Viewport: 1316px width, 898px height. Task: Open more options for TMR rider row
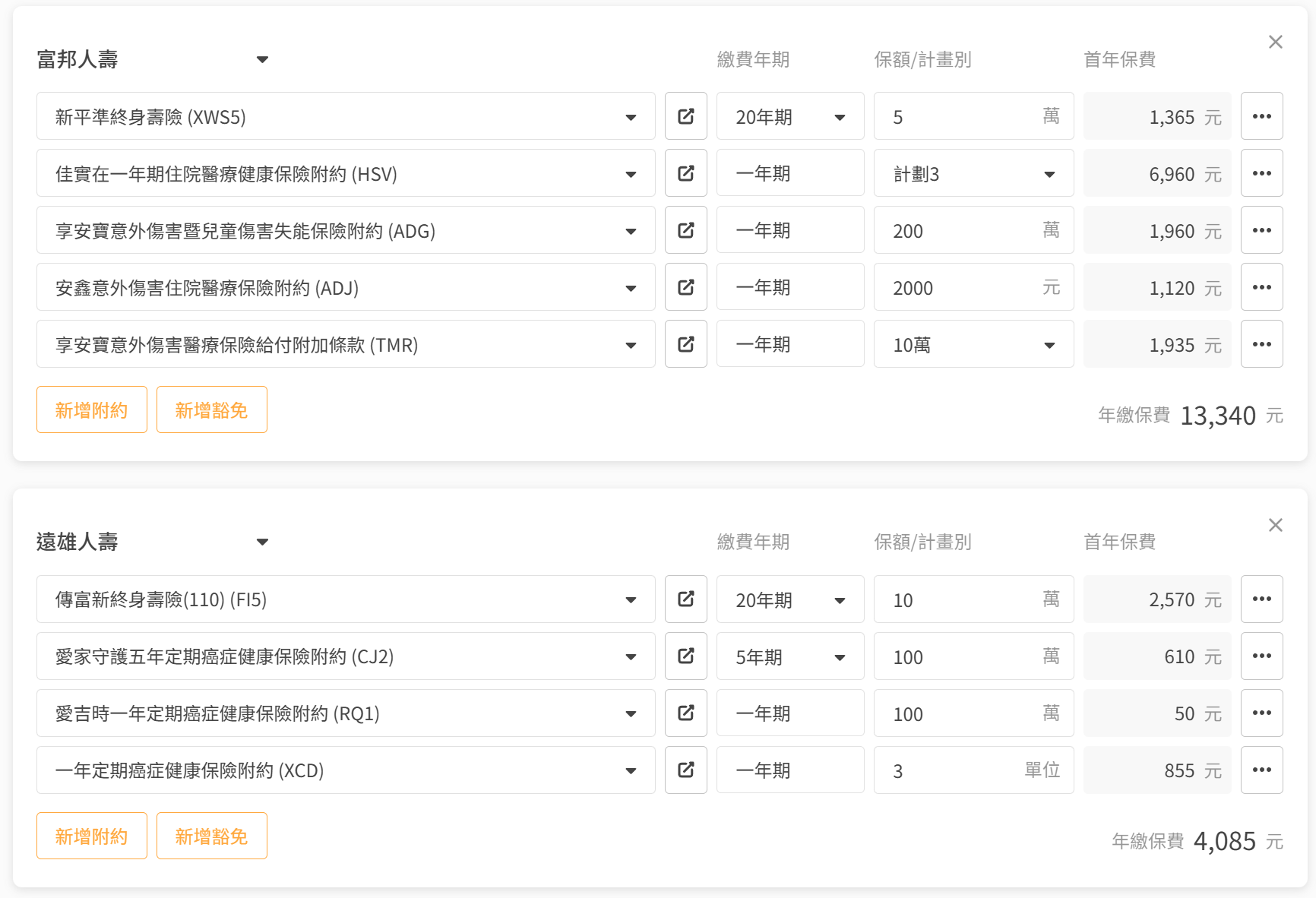point(1261,344)
